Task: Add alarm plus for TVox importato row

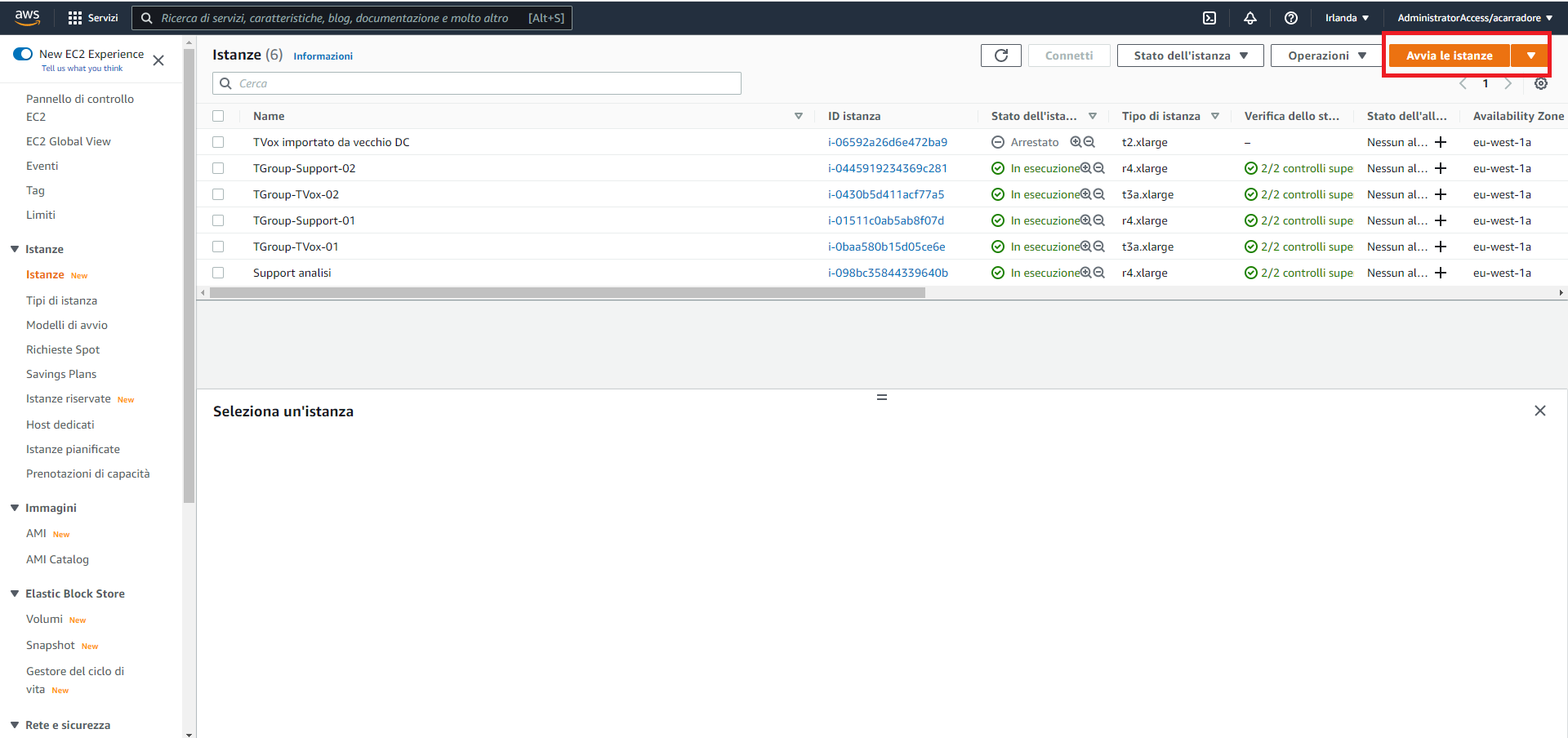Action: (1441, 142)
